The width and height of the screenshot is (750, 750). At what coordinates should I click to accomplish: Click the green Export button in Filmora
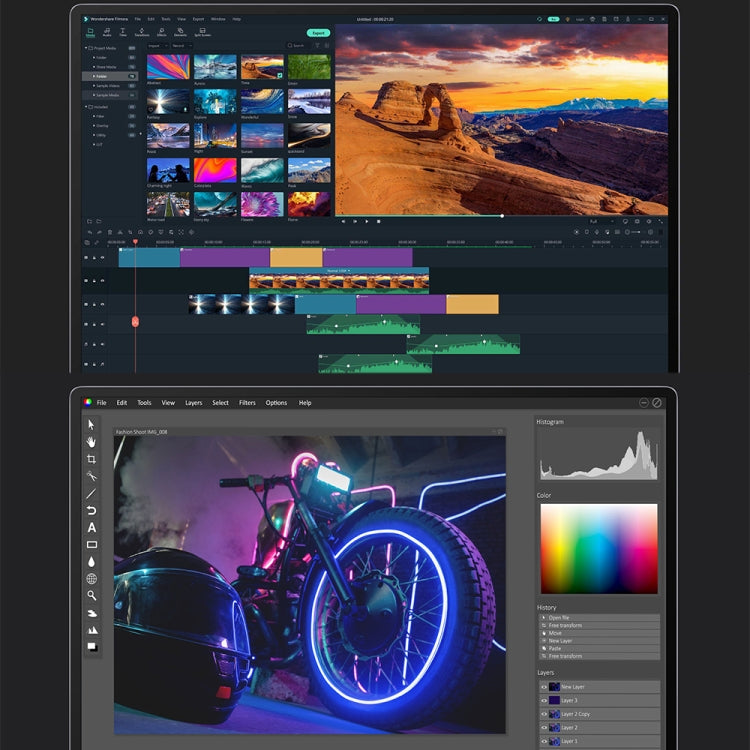(318, 33)
